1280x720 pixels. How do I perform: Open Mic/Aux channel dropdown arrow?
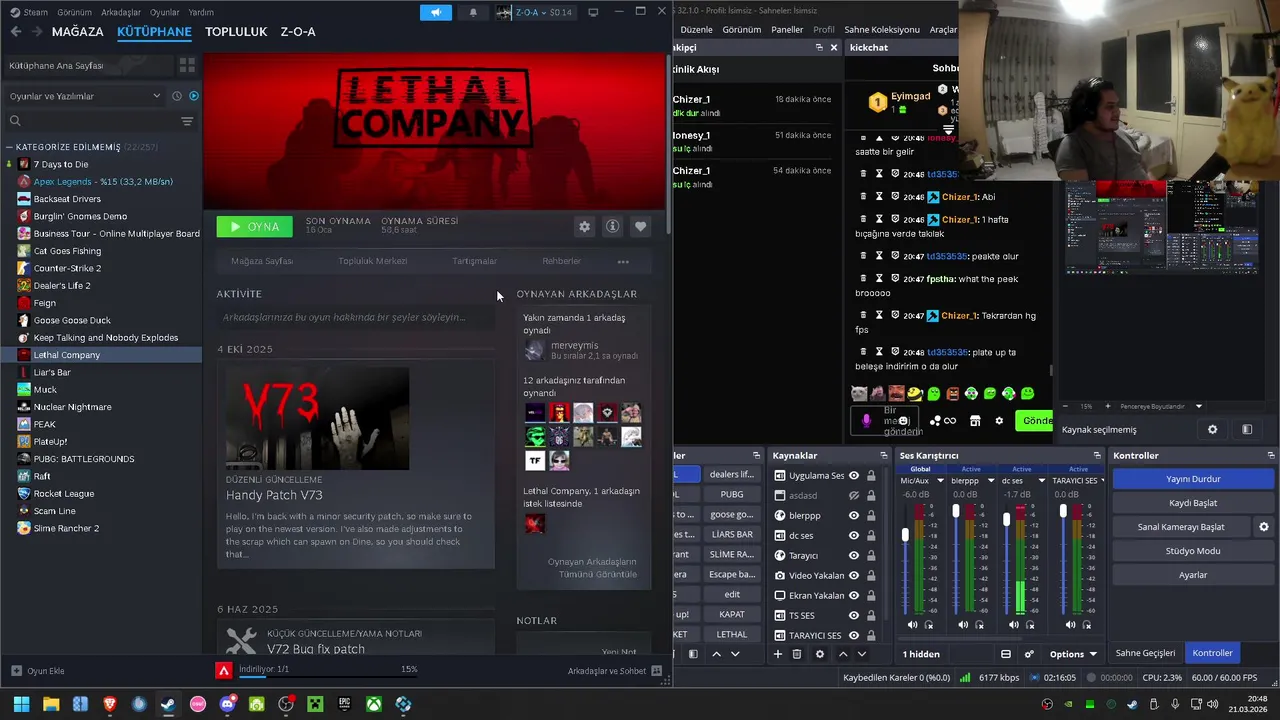(x=940, y=481)
